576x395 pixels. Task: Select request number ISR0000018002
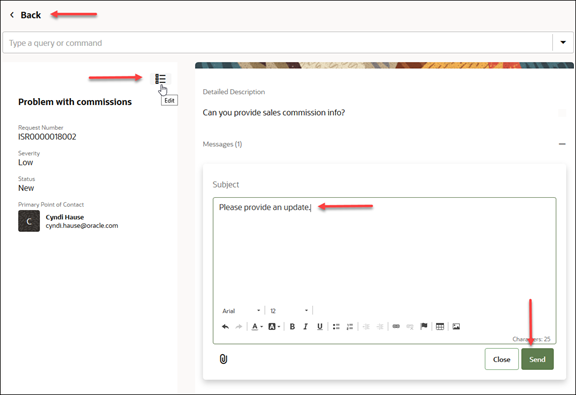click(x=47, y=137)
